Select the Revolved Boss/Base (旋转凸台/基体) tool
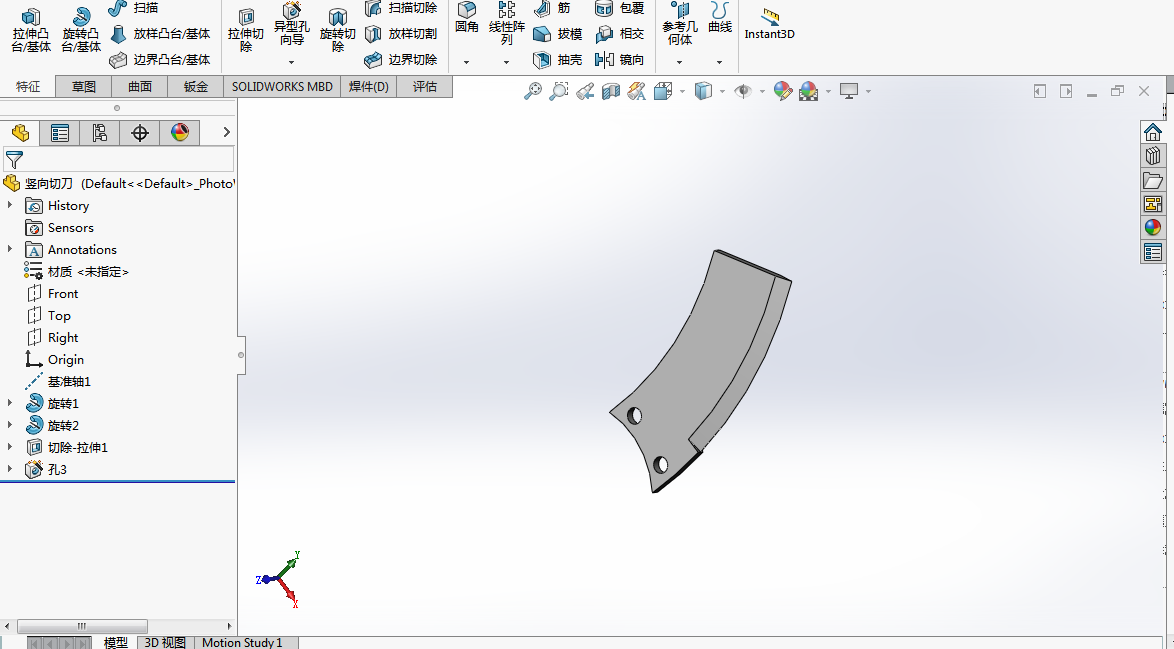The image size is (1174, 649). [x=81, y=30]
